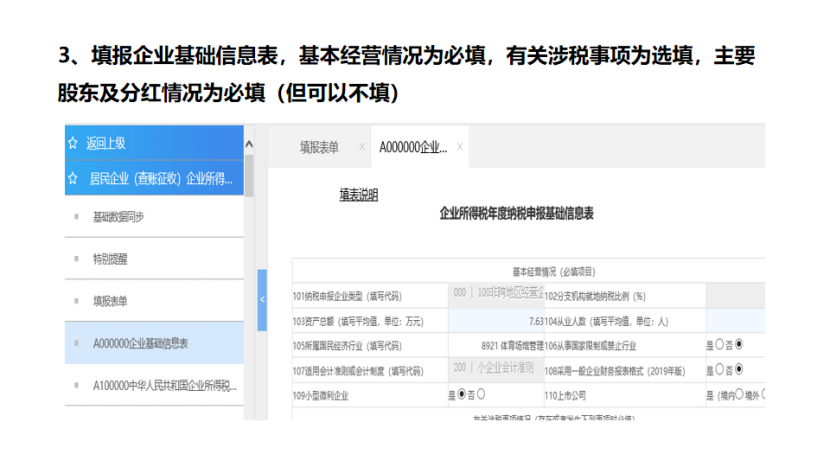Select 否 for 106从事国家限制或禁止行业
Image resolution: width=831 pixels, height=468 pixels.
pos(739,345)
